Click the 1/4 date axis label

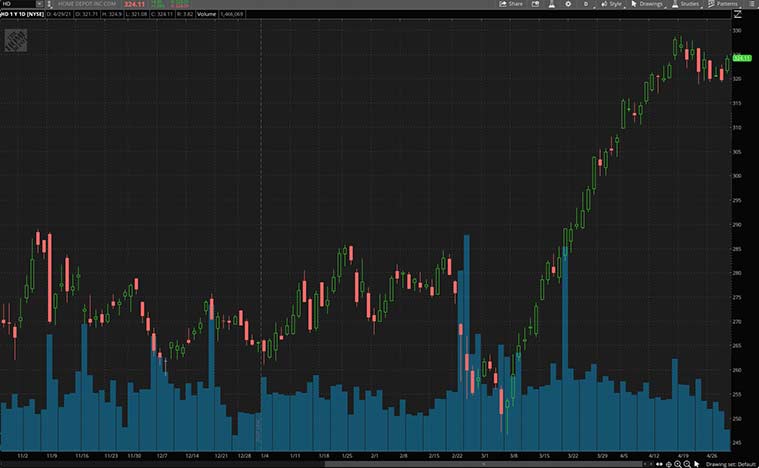(x=265, y=456)
